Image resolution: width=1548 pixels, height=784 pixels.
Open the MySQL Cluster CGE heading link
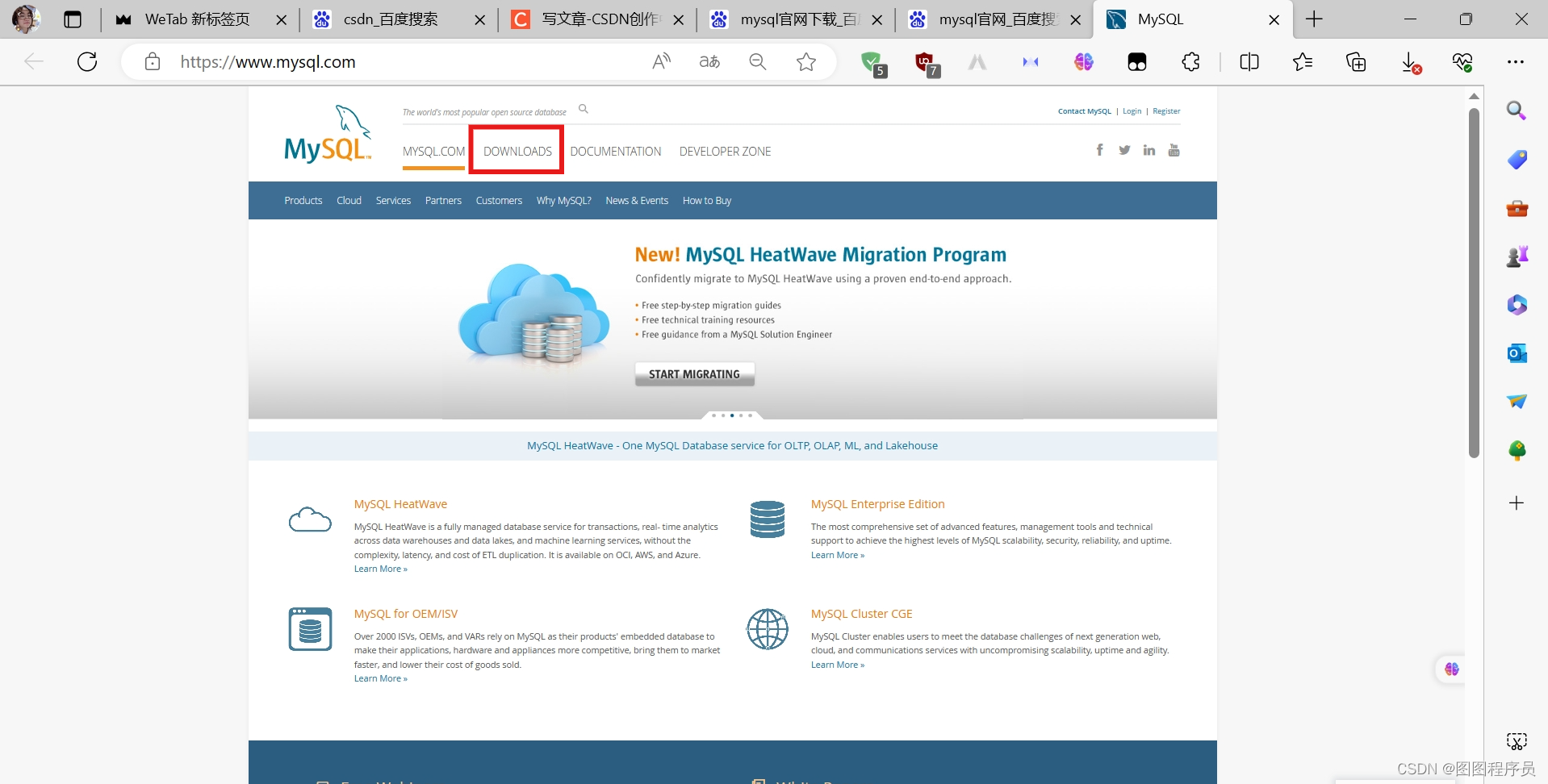point(861,614)
